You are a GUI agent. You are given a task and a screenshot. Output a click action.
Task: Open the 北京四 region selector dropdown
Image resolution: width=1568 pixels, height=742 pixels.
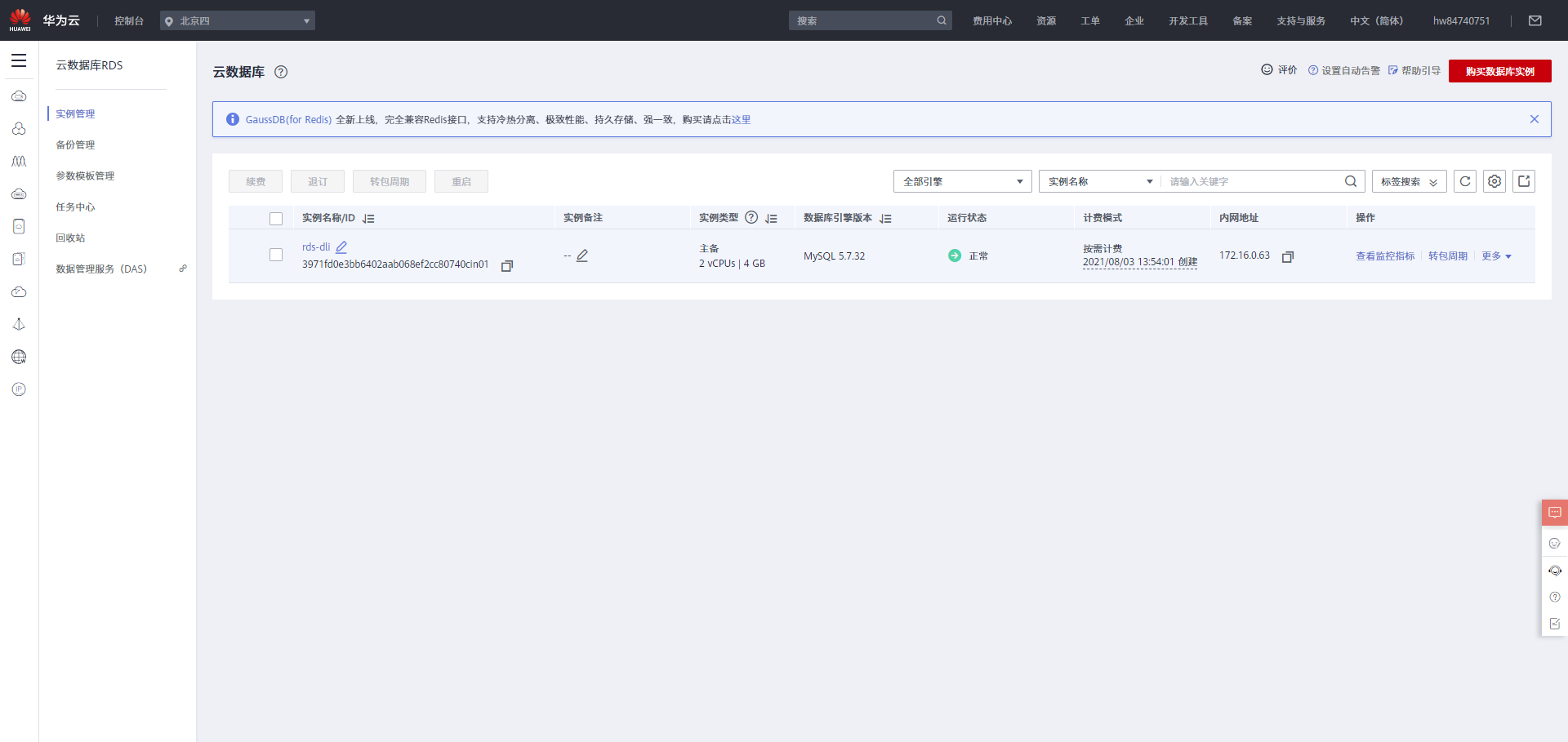[x=238, y=20]
